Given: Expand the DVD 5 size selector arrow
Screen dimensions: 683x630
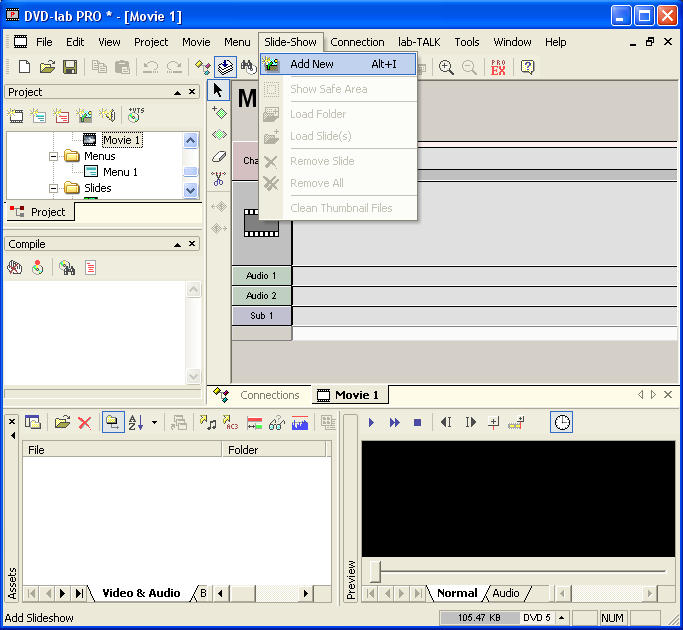Looking at the screenshot, I should pos(561,618).
